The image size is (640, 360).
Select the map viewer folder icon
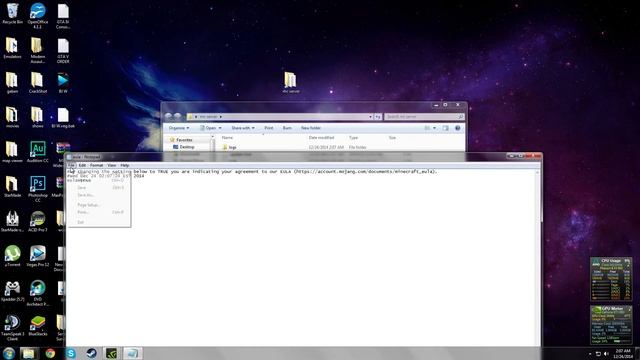pos(12,152)
